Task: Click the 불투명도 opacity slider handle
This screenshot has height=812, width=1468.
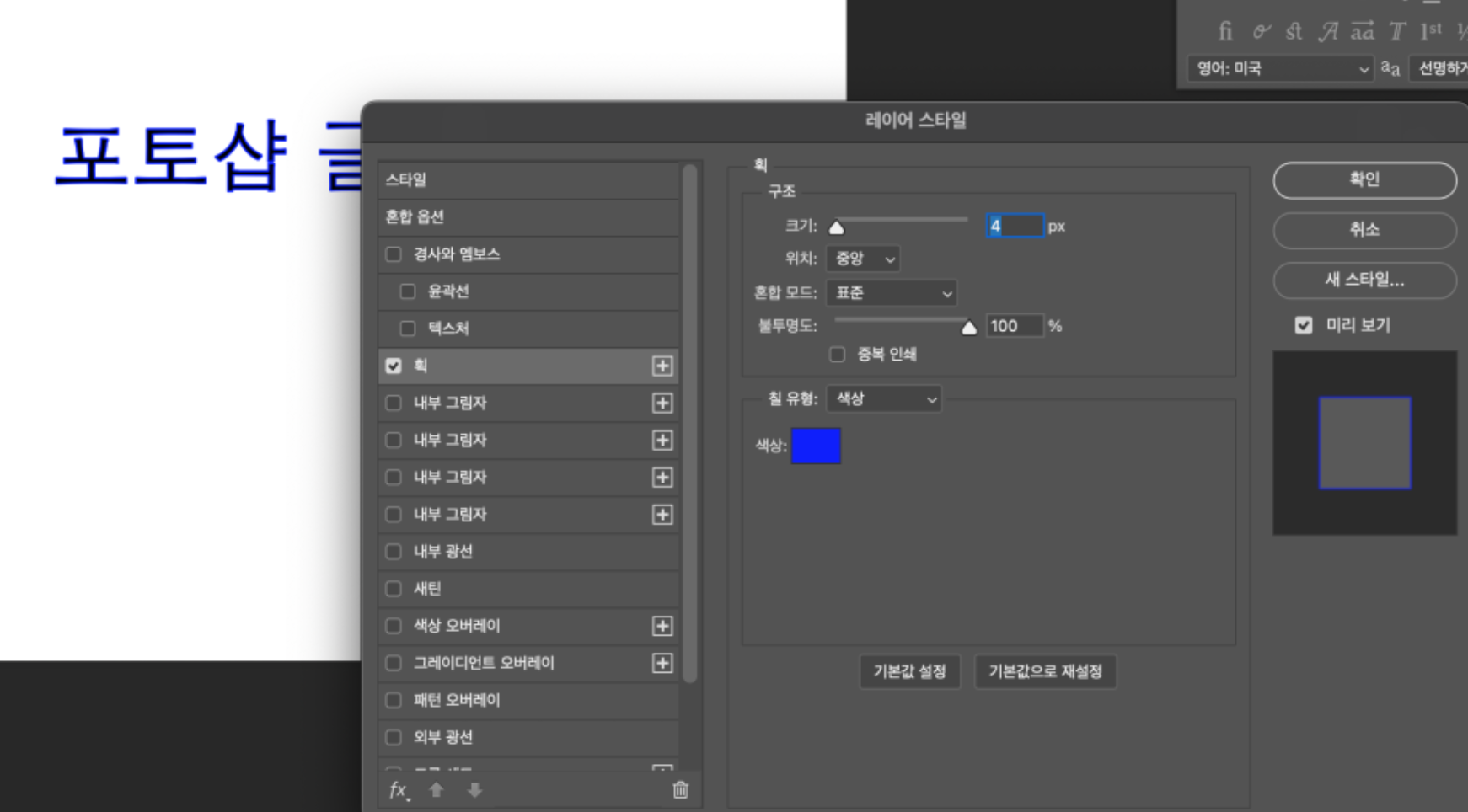Action: coord(969,328)
